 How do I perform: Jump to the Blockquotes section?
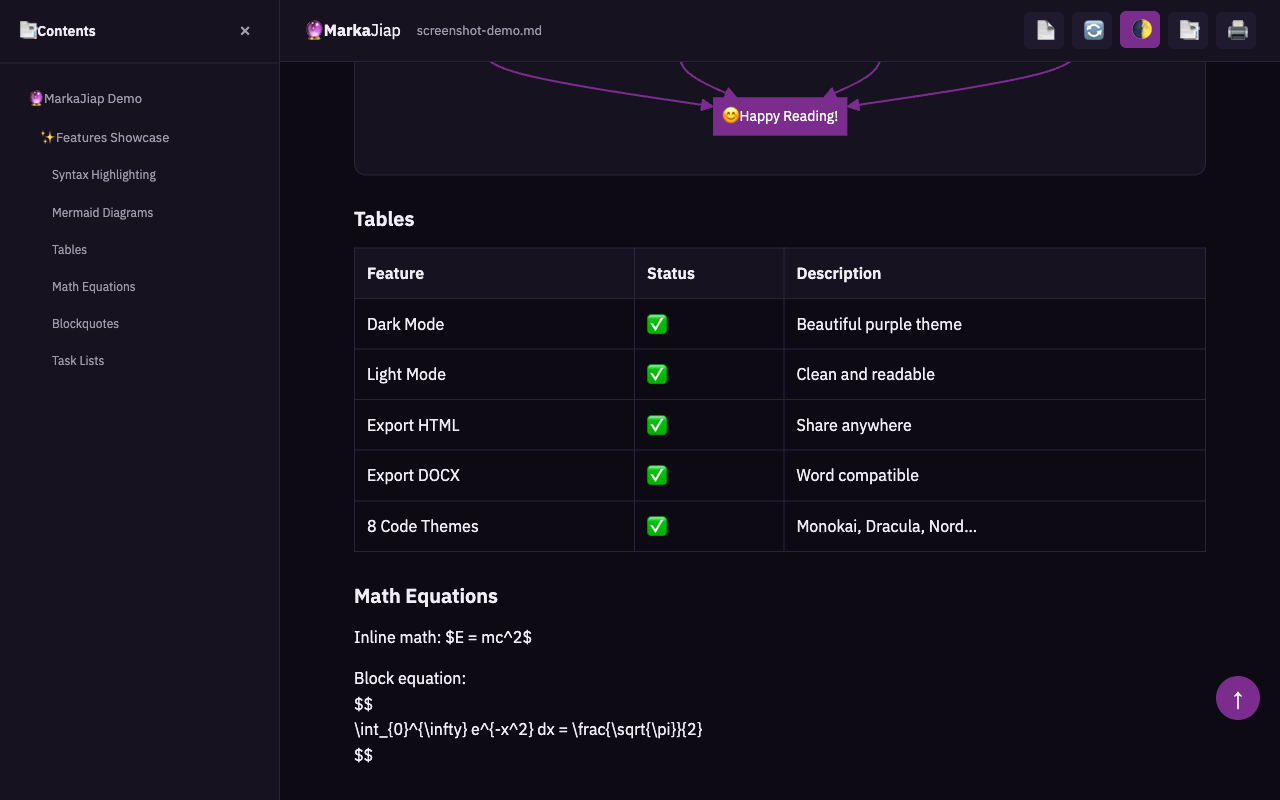click(x=85, y=324)
